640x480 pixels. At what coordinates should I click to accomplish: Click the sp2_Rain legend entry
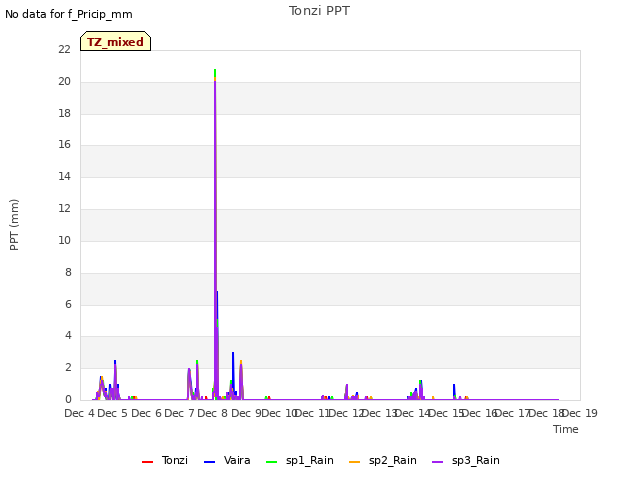(383, 460)
